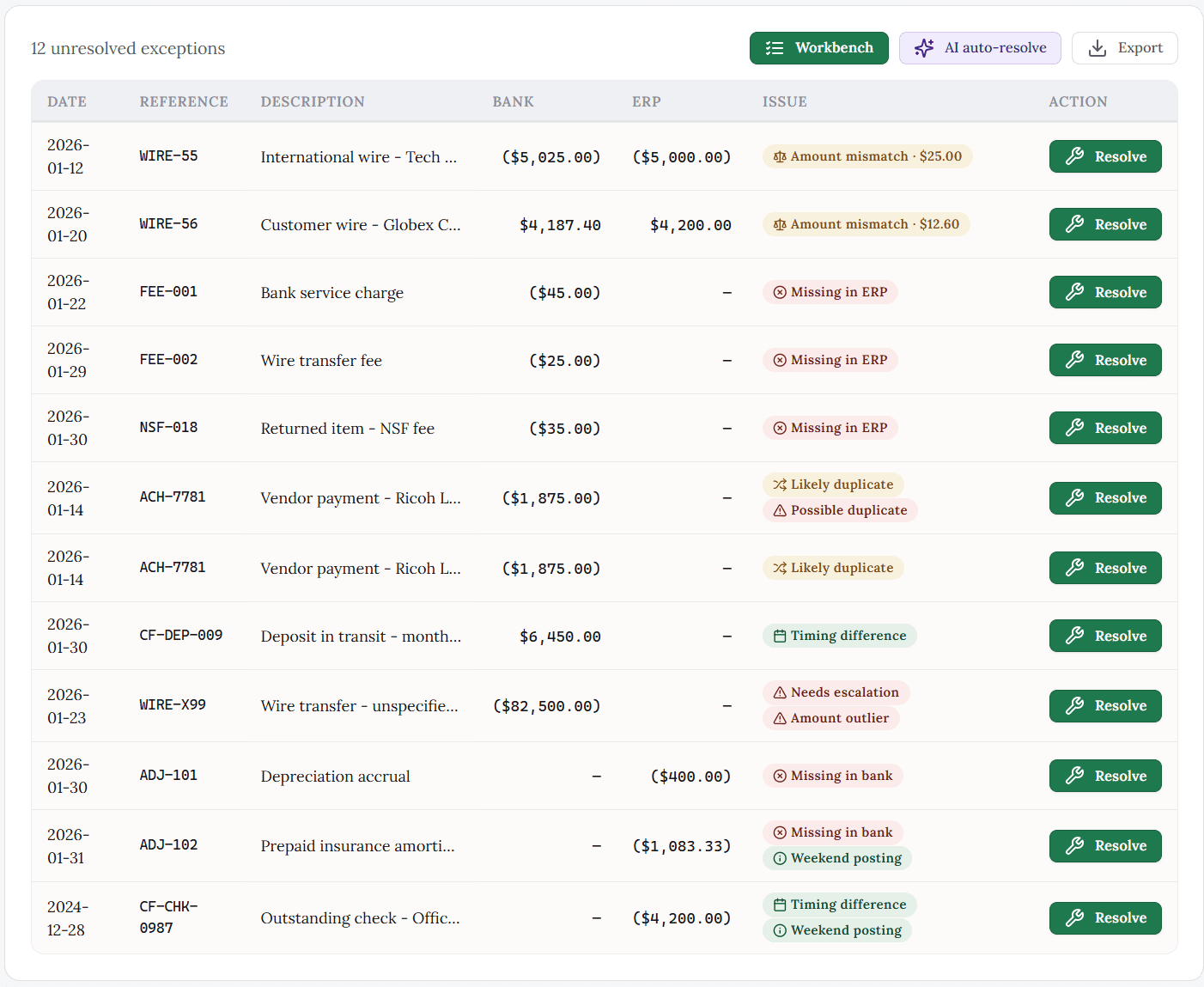Screen dimensions: 1204x987
Task: Click Timing difference tag for CF-DEP-009
Action: point(840,636)
